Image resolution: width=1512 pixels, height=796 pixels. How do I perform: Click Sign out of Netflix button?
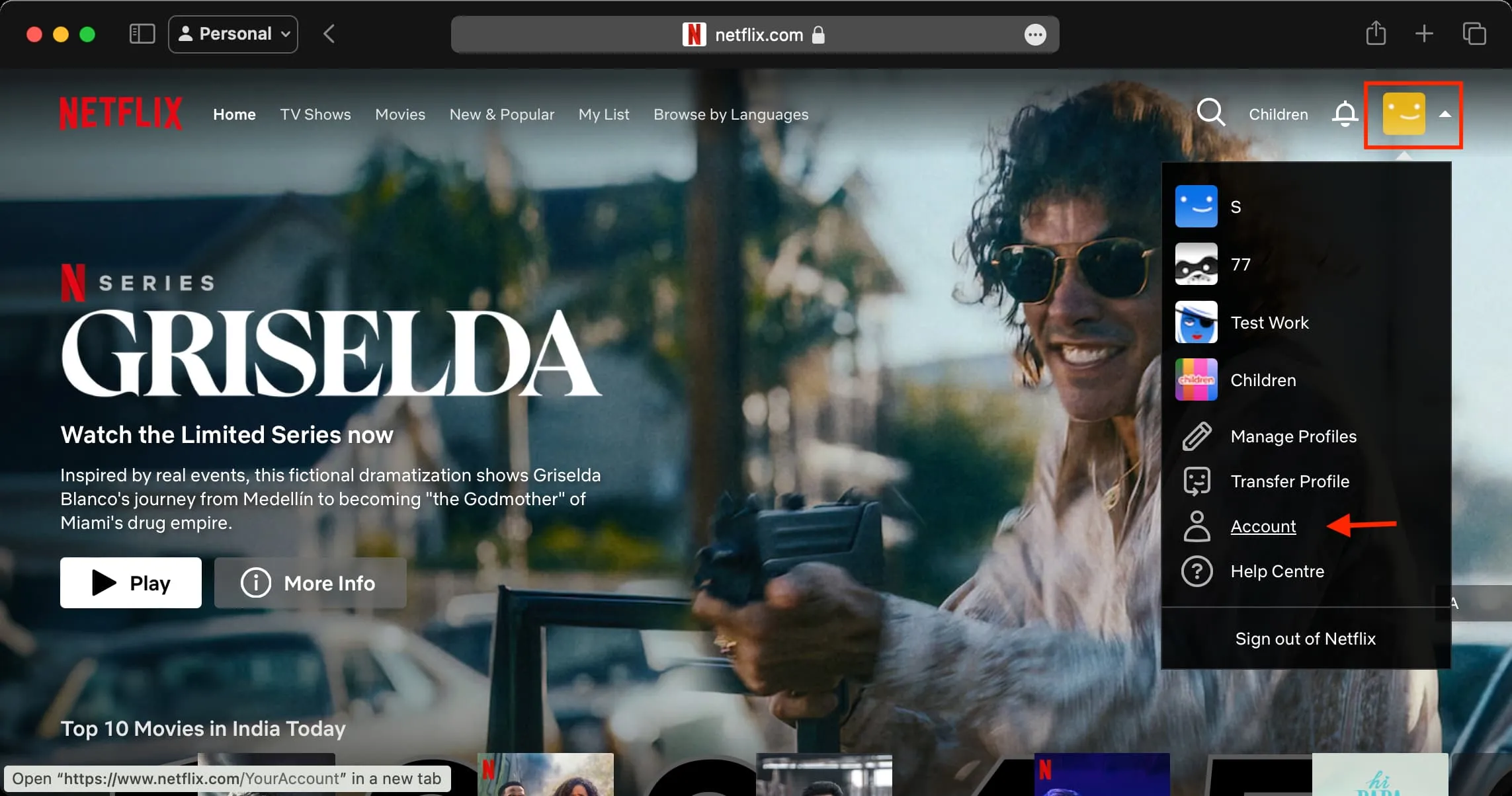[x=1305, y=638]
